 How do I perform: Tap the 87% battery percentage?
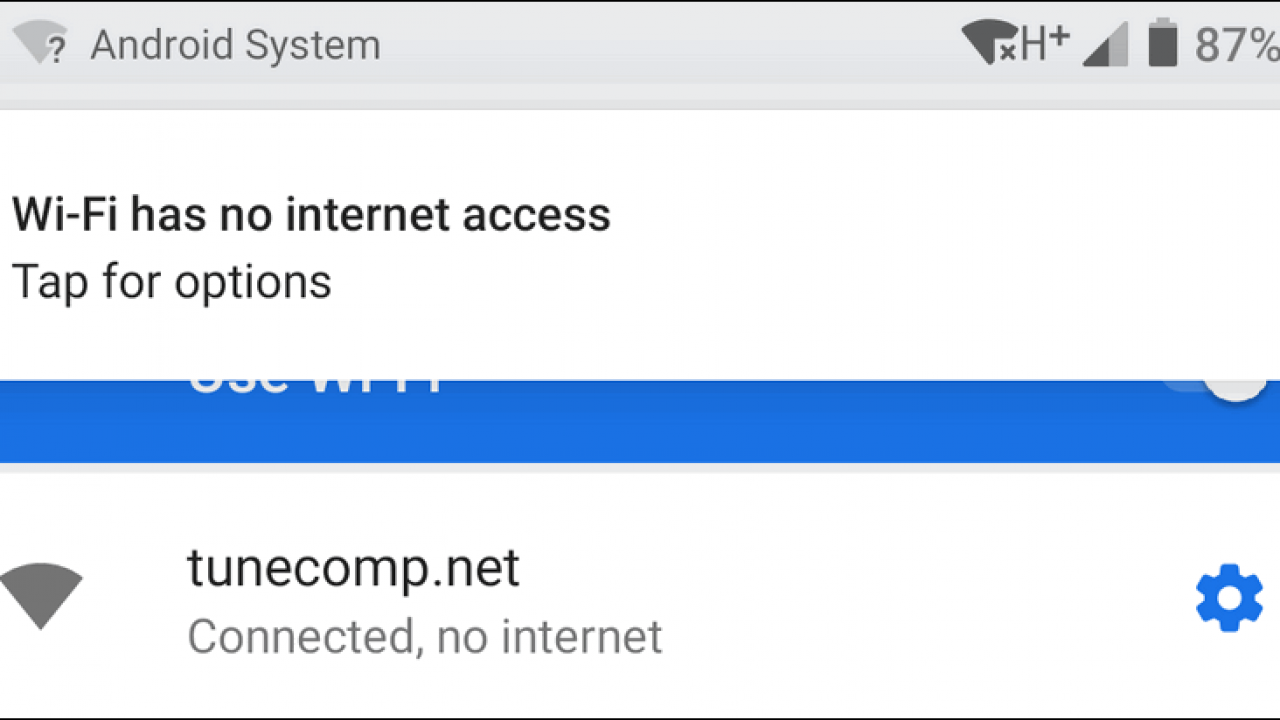point(1236,44)
